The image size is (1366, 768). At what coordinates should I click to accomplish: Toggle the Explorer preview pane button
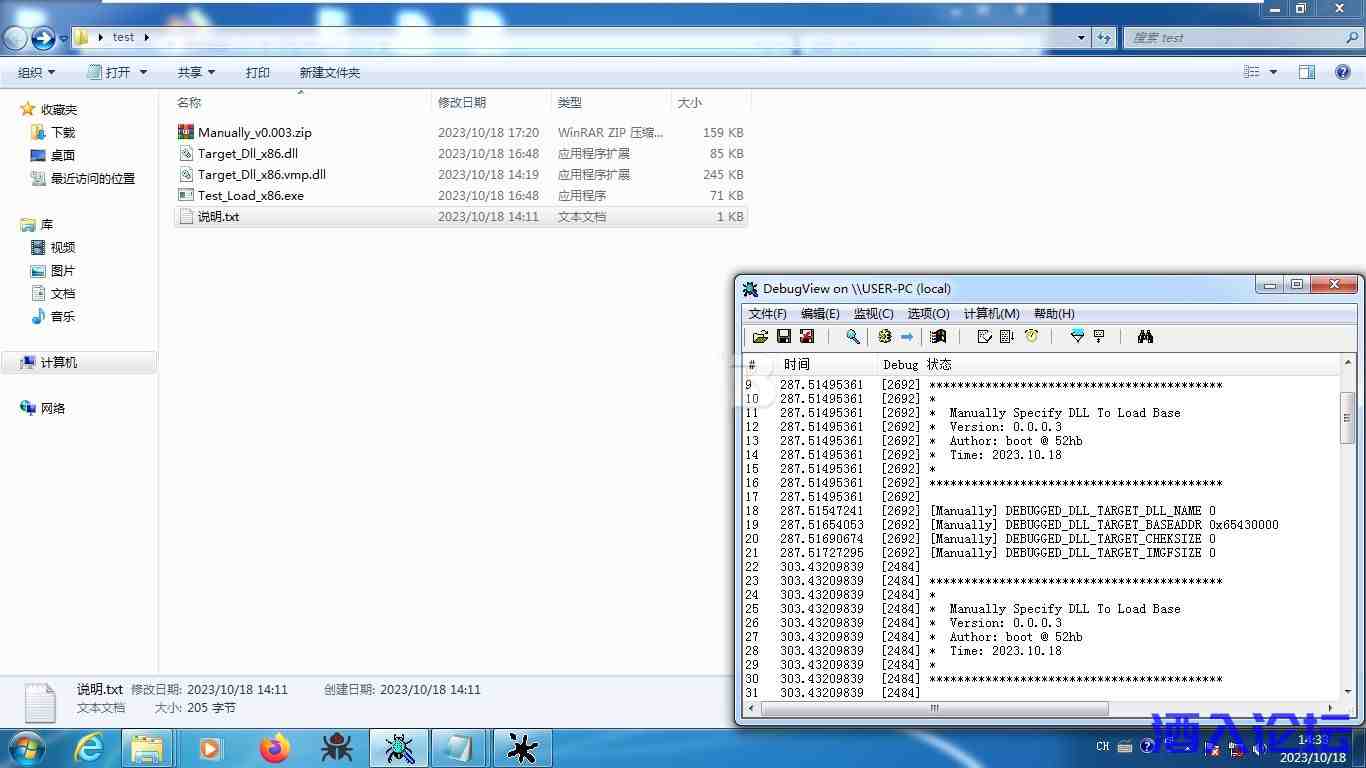pos(1307,72)
